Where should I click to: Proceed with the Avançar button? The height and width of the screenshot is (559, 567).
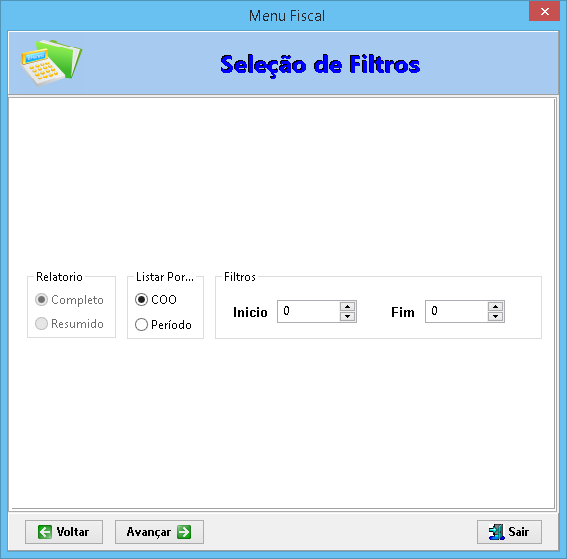tap(159, 532)
